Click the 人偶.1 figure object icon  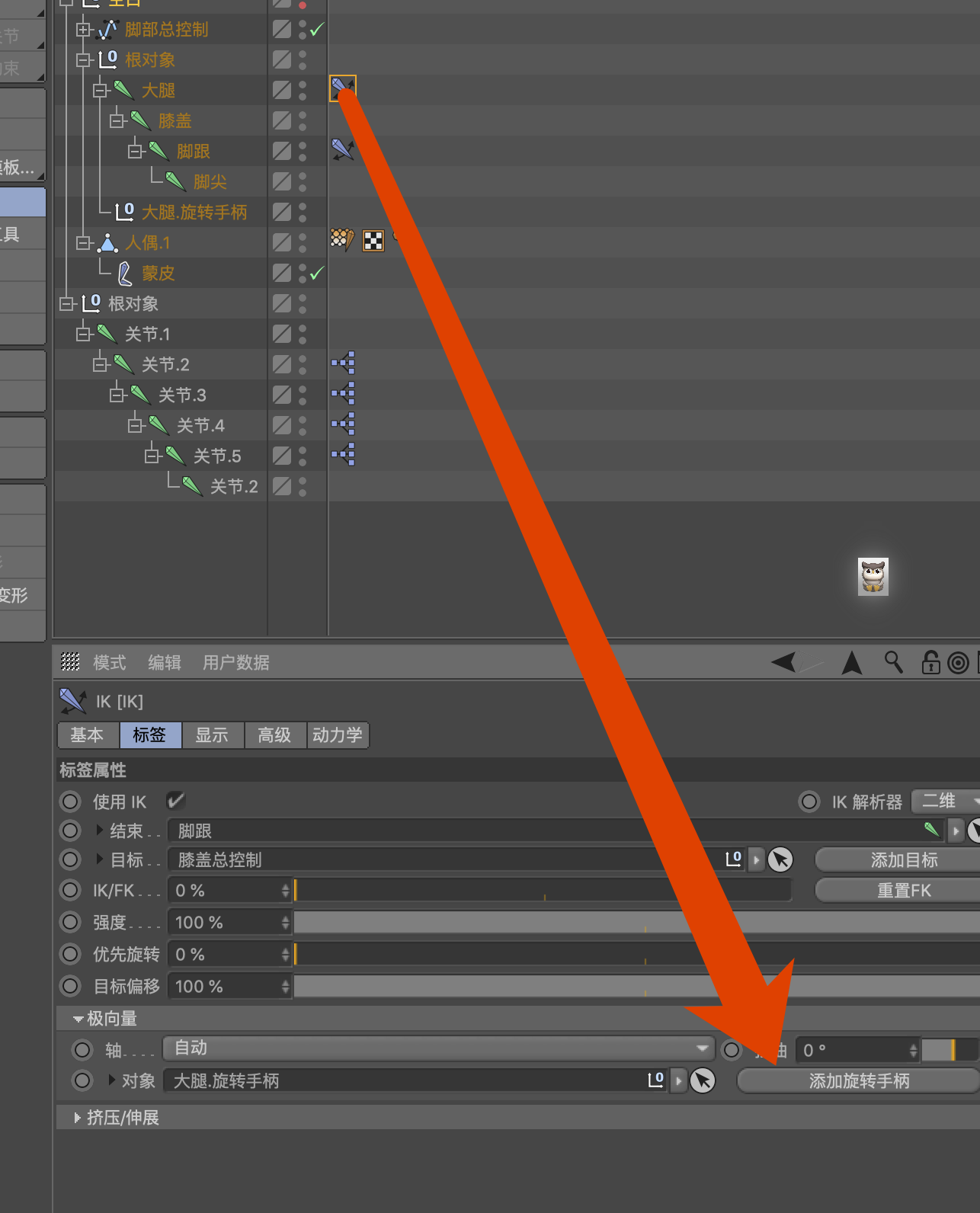click(108, 243)
